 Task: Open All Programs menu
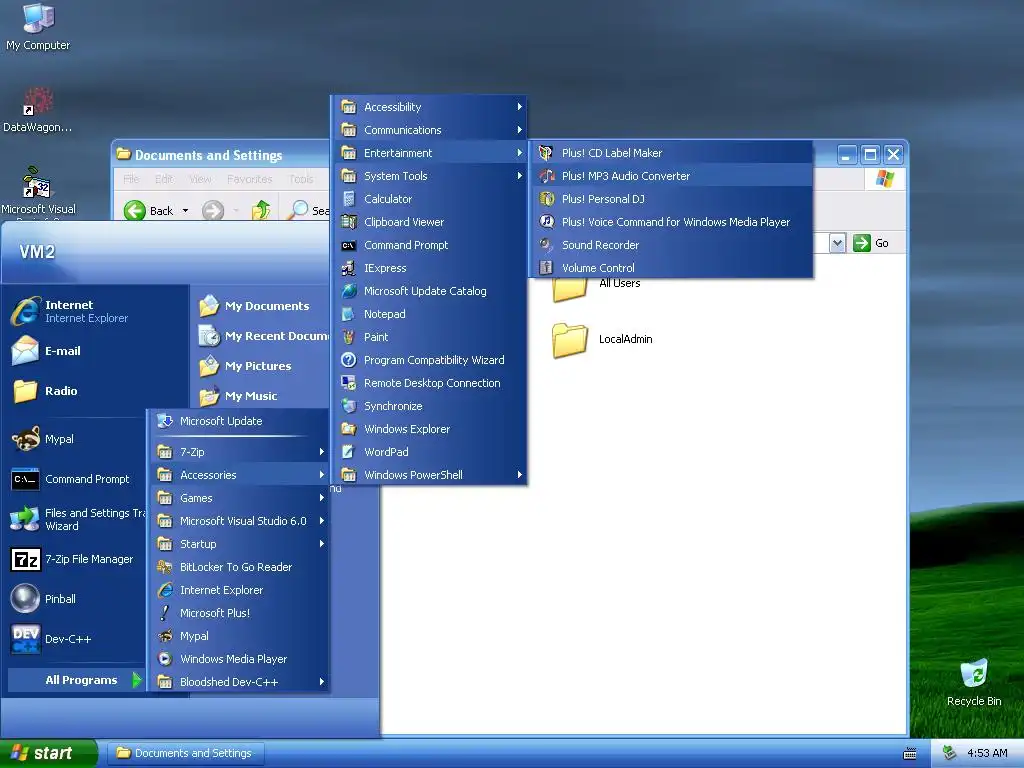(x=75, y=680)
